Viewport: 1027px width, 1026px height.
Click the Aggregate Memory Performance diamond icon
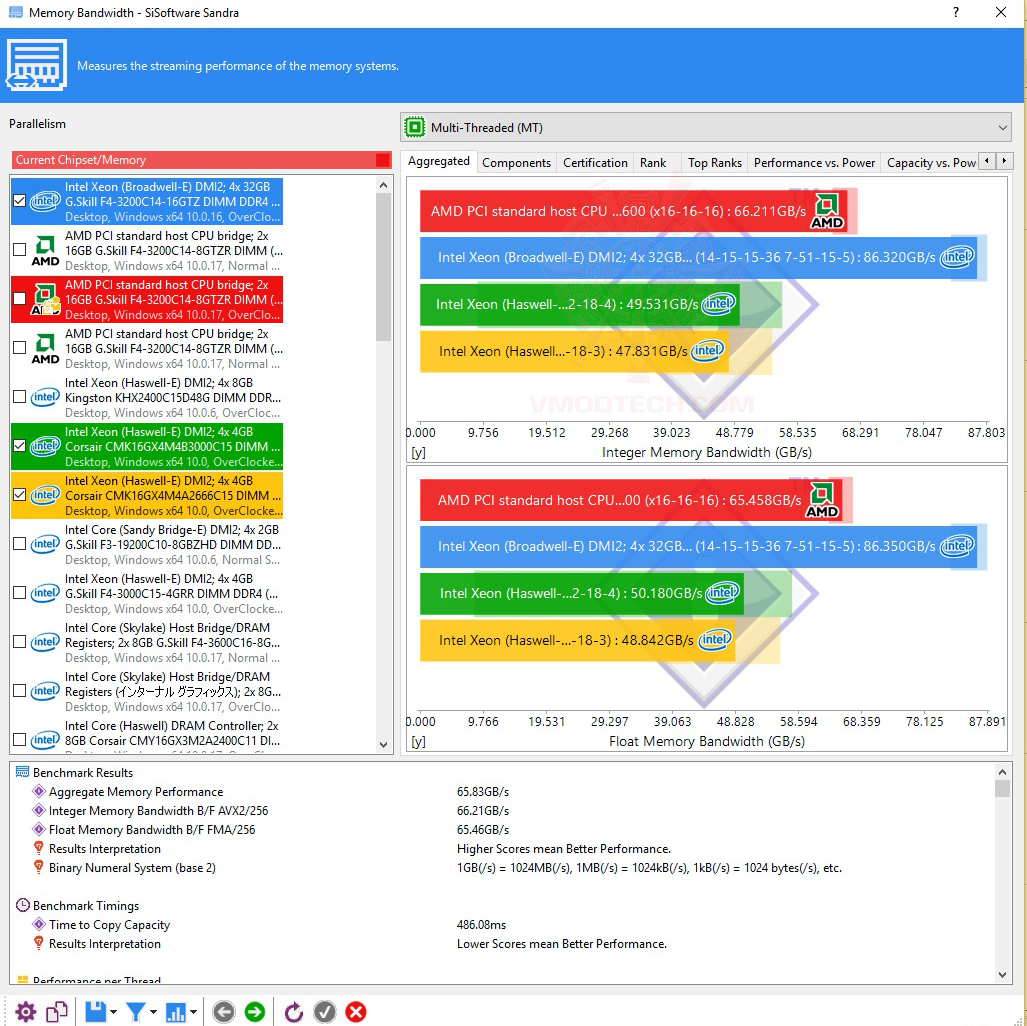[39, 791]
